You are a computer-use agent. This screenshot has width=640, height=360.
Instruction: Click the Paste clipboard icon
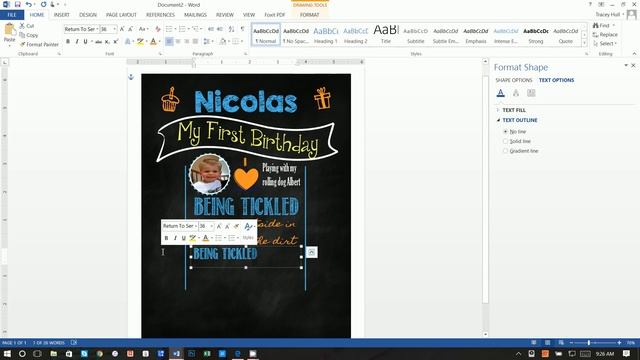[x=9, y=30]
